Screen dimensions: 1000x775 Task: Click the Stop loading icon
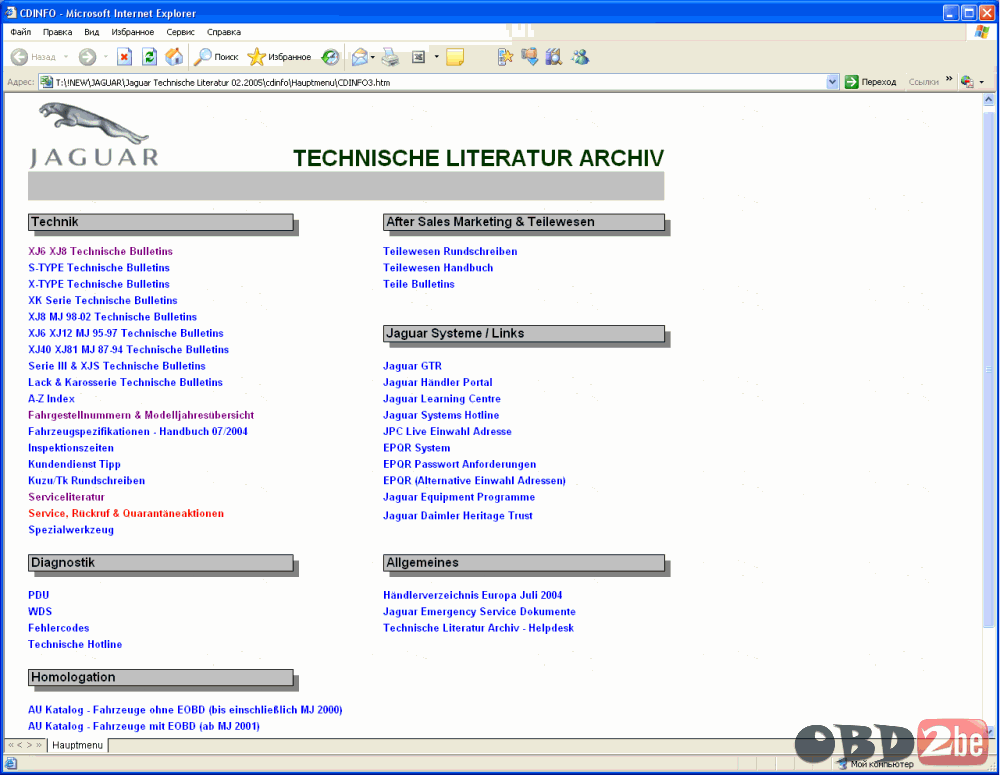click(x=124, y=57)
